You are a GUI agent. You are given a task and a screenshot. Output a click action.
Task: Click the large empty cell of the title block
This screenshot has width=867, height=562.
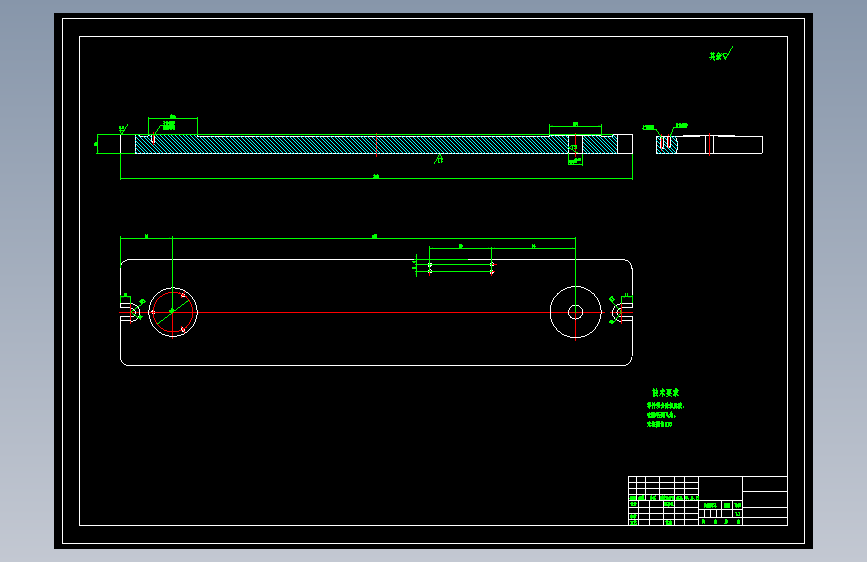click(720, 488)
